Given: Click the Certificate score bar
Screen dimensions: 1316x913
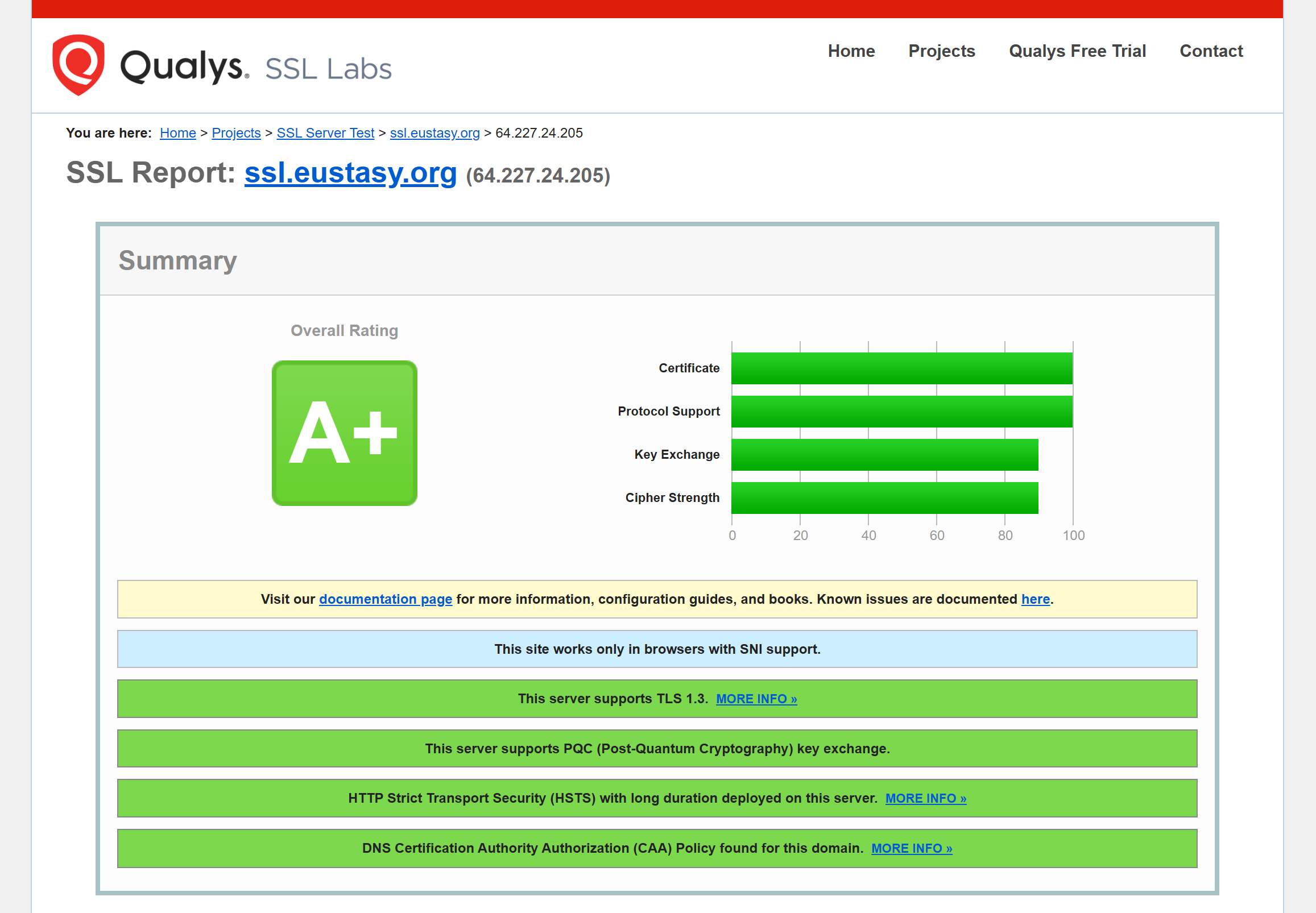Looking at the screenshot, I should 901,368.
